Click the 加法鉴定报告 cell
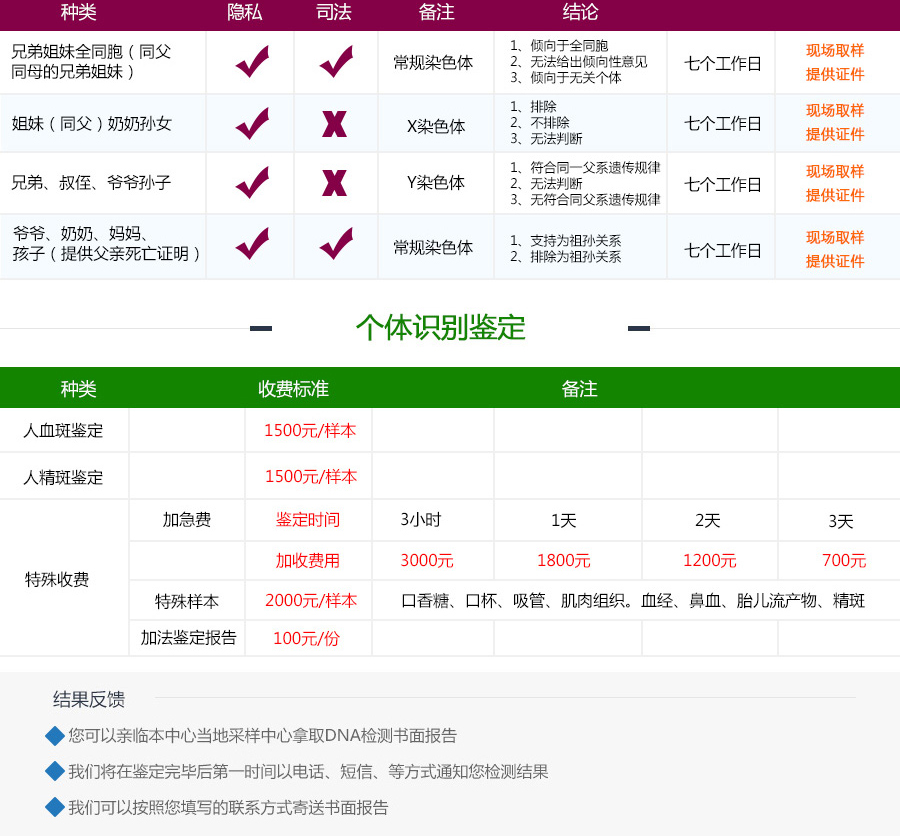Image resolution: width=900 pixels, height=838 pixels. pyautogui.click(x=189, y=637)
